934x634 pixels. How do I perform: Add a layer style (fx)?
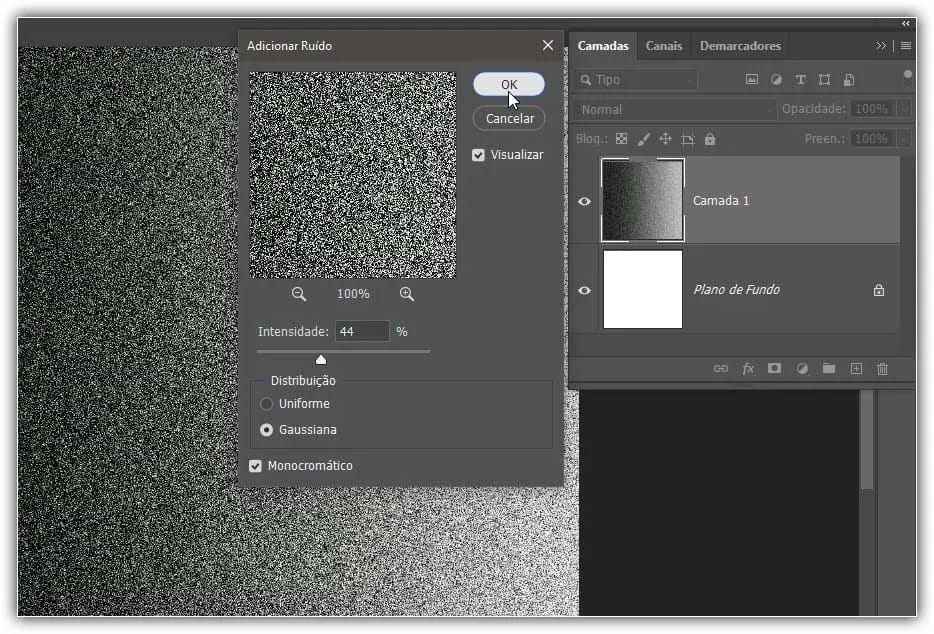[x=748, y=368]
